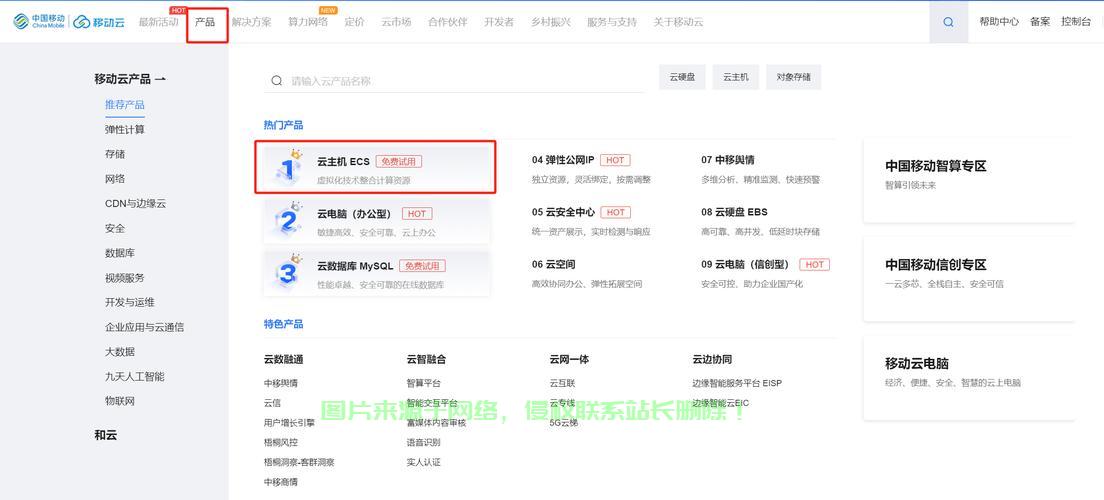This screenshot has width=1104, height=500.
Task: Click the 备案 link in header
Action: [x=1040, y=22]
